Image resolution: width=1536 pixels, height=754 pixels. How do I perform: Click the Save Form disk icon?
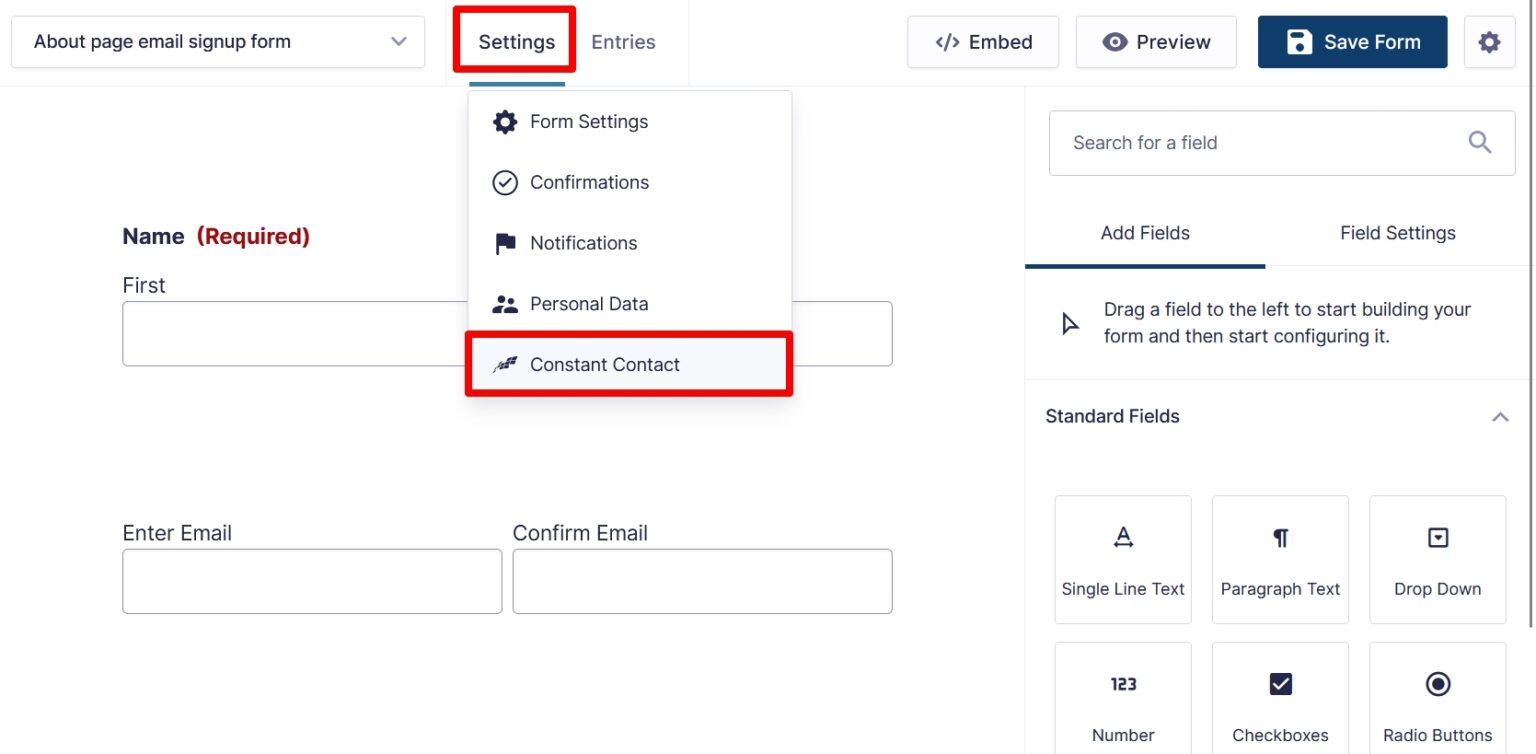click(1299, 41)
